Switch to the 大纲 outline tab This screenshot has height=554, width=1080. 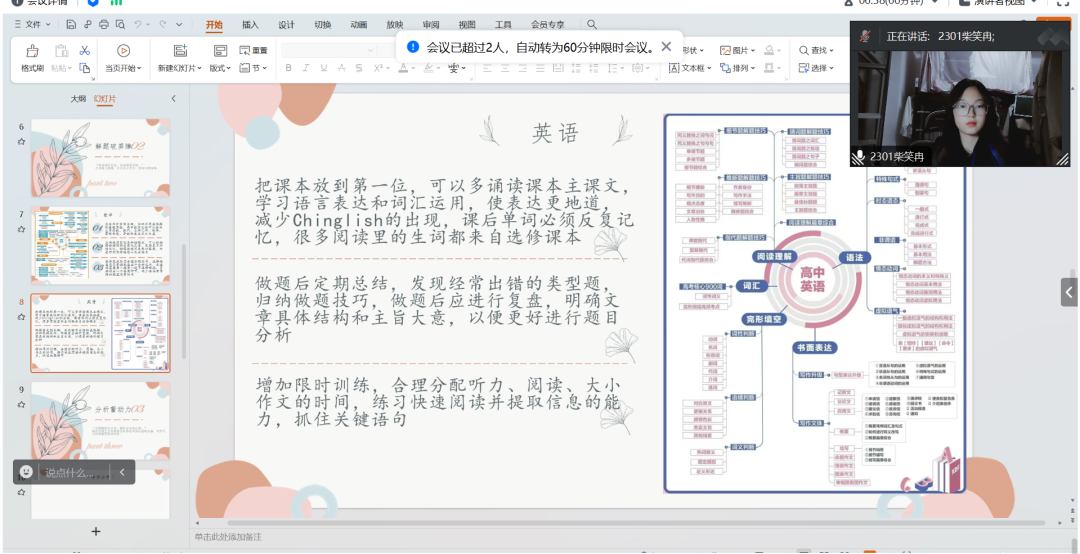[79, 99]
